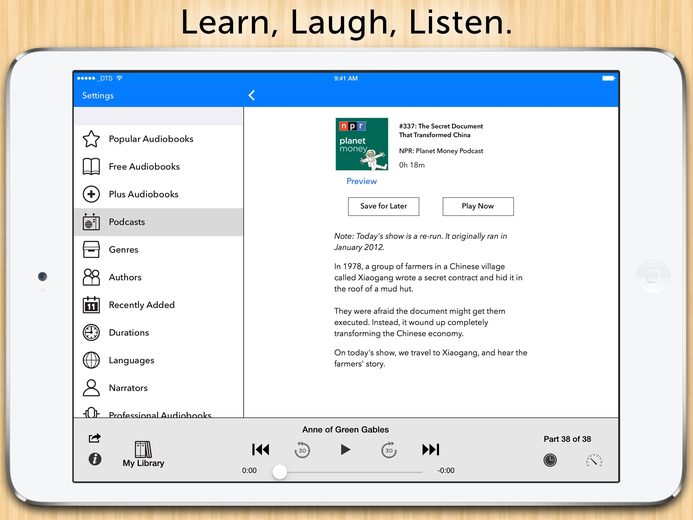The image size is (693, 520).
Task: Click Save for Later button
Action: [384, 206]
